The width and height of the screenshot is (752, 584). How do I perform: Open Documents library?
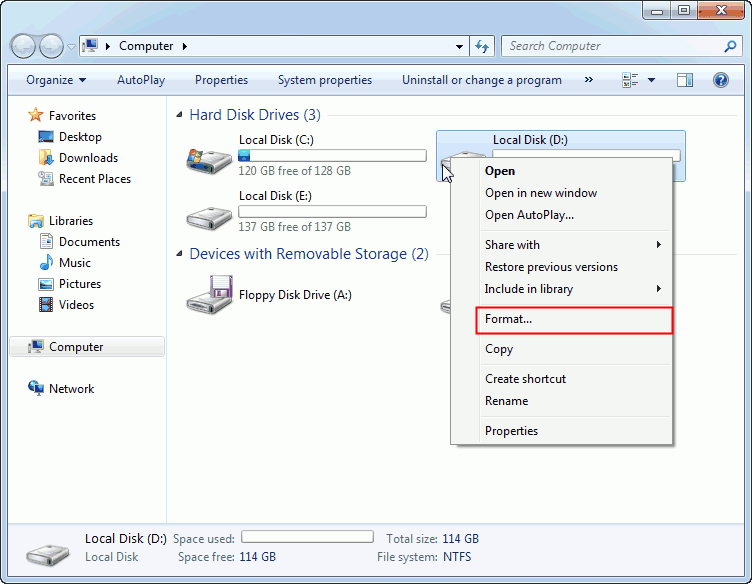[x=89, y=242]
